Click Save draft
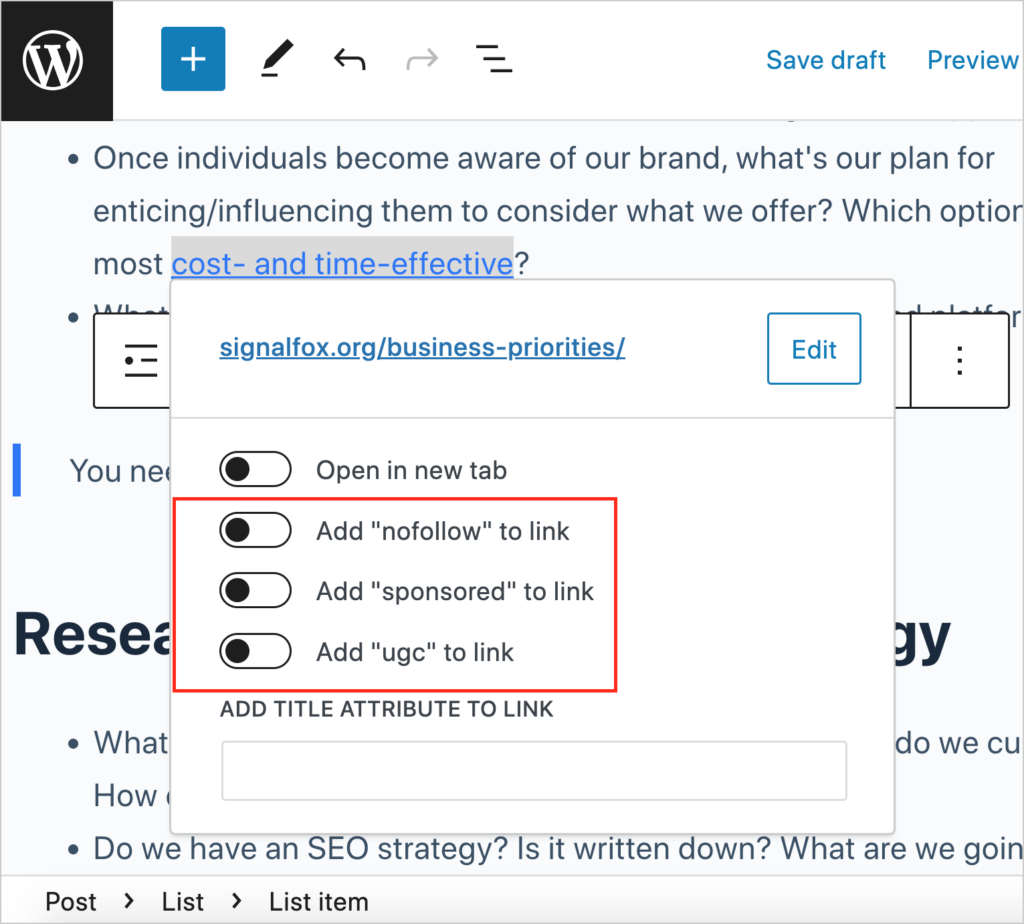Screen dimensions: 1024x924 (x=825, y=60)
